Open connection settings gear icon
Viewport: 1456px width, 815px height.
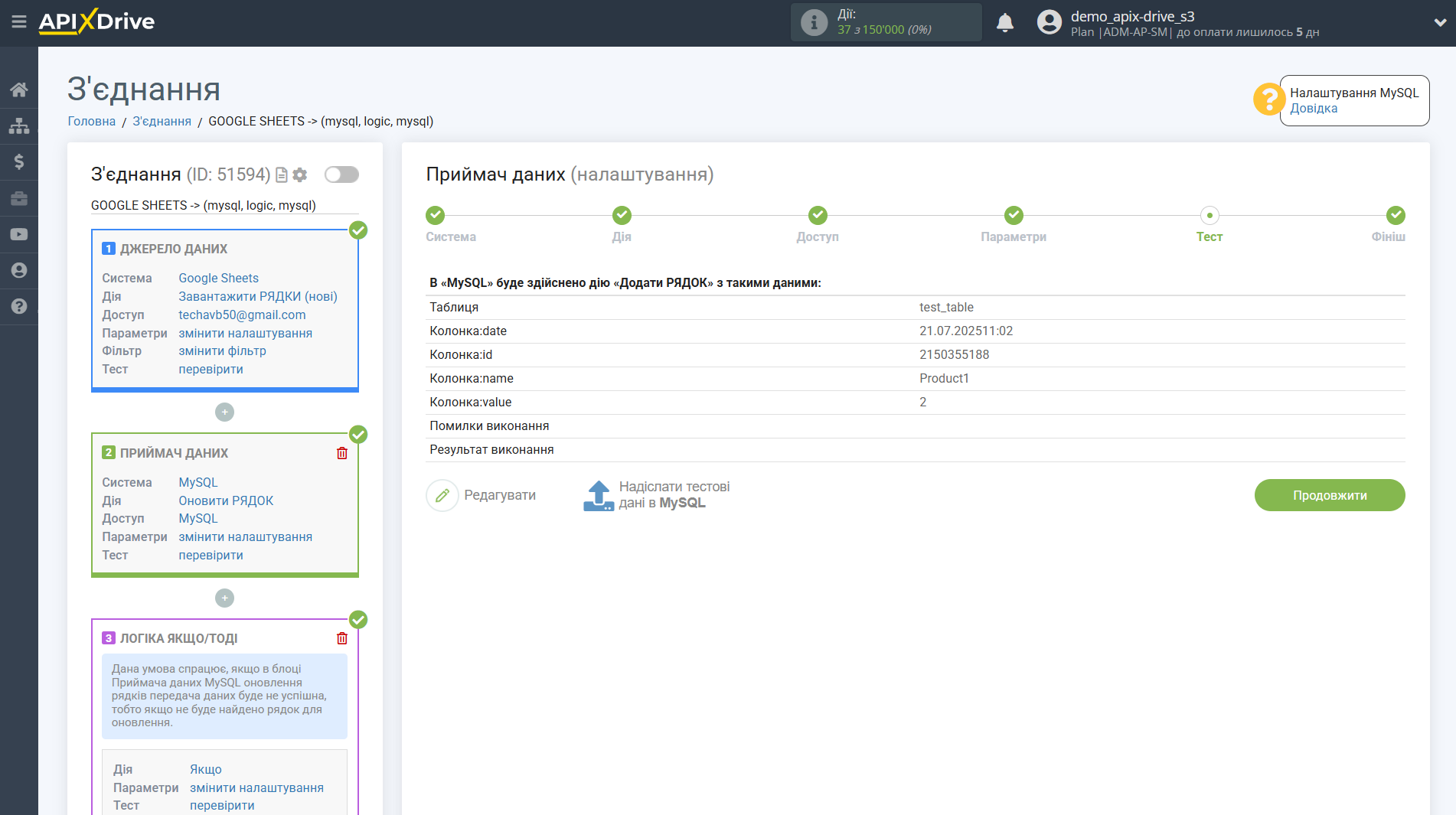tap(300, 174)
